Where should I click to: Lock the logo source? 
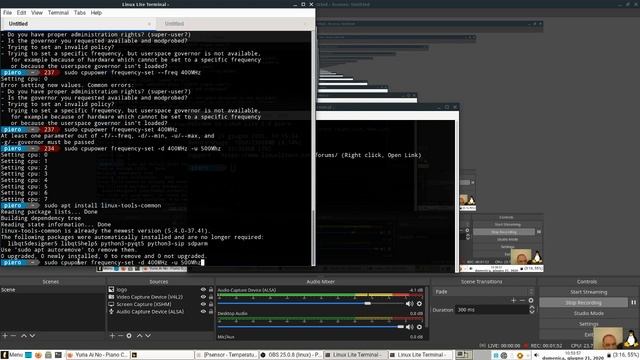(211, 290)
